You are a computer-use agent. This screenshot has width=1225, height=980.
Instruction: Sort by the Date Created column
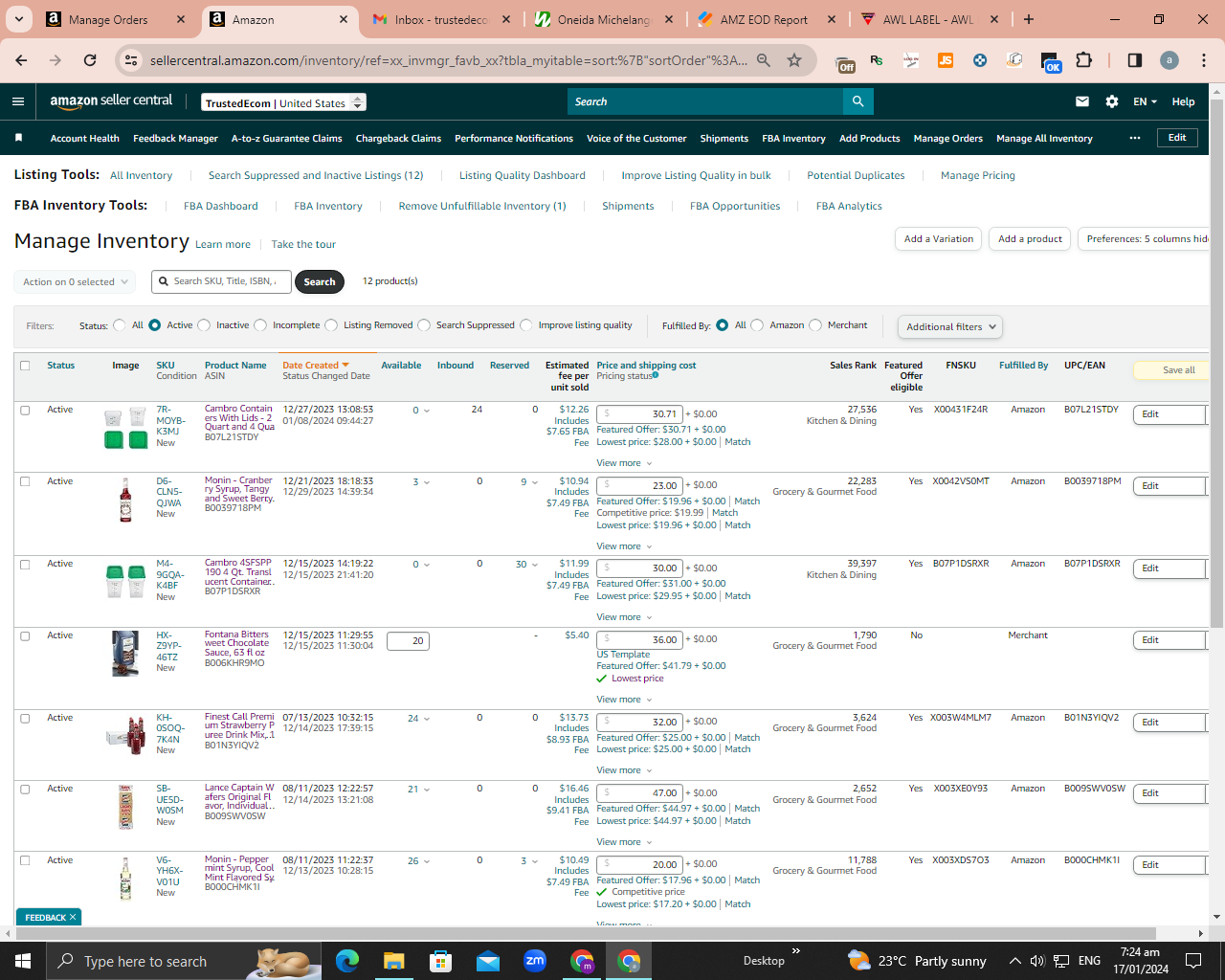tap(315, 366)
